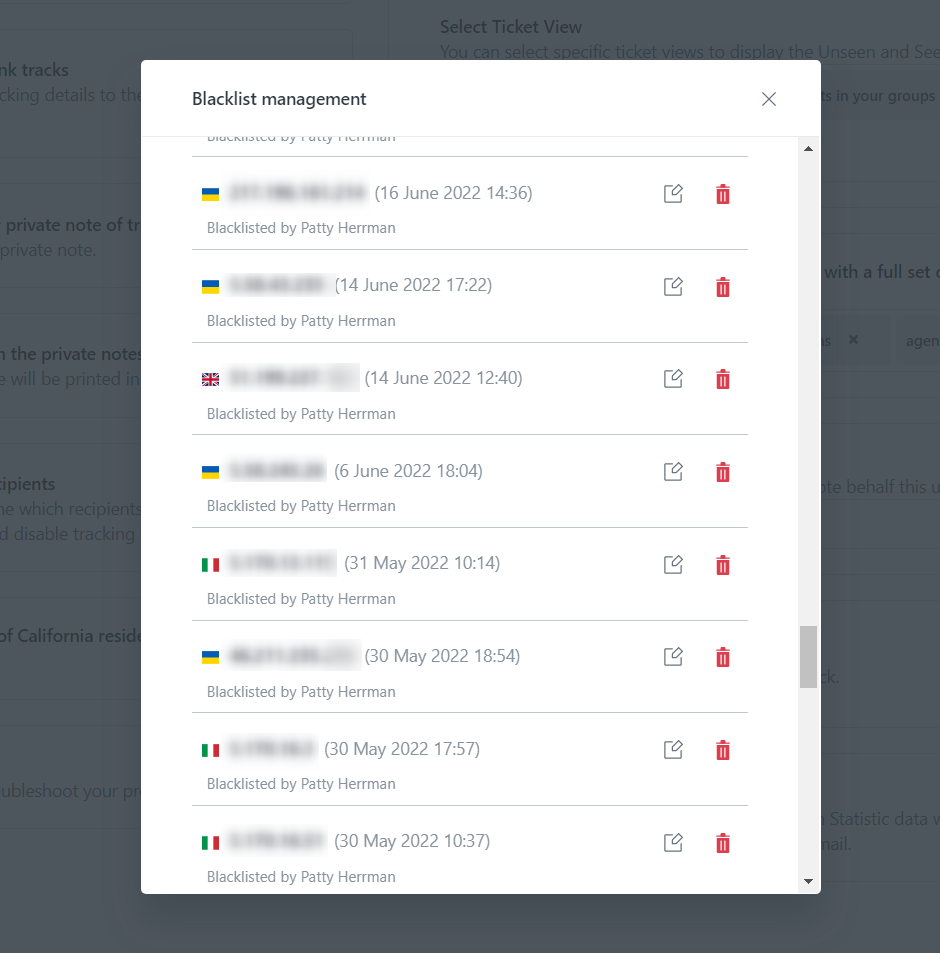Edit the entry dated 14 June 2022 17:22
Screen dimensions: 940x953
[x=673, y=287]
